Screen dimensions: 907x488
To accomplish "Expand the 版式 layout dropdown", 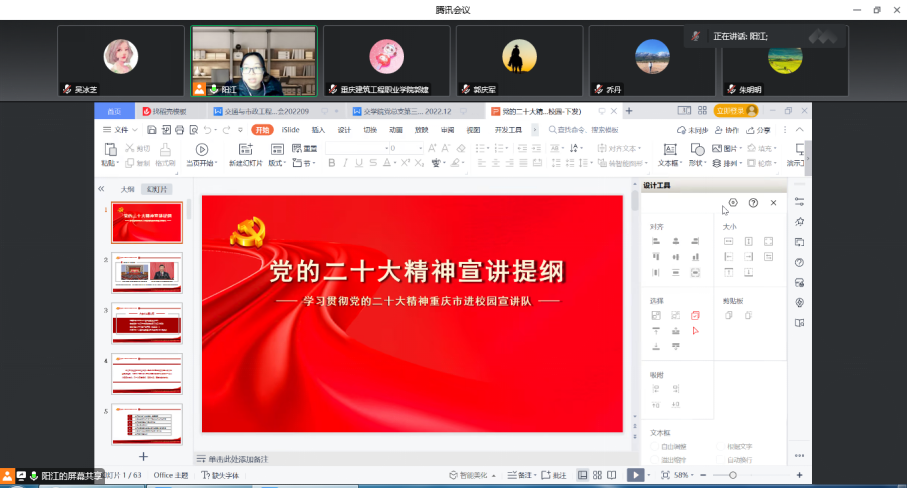I will [277, 163].
